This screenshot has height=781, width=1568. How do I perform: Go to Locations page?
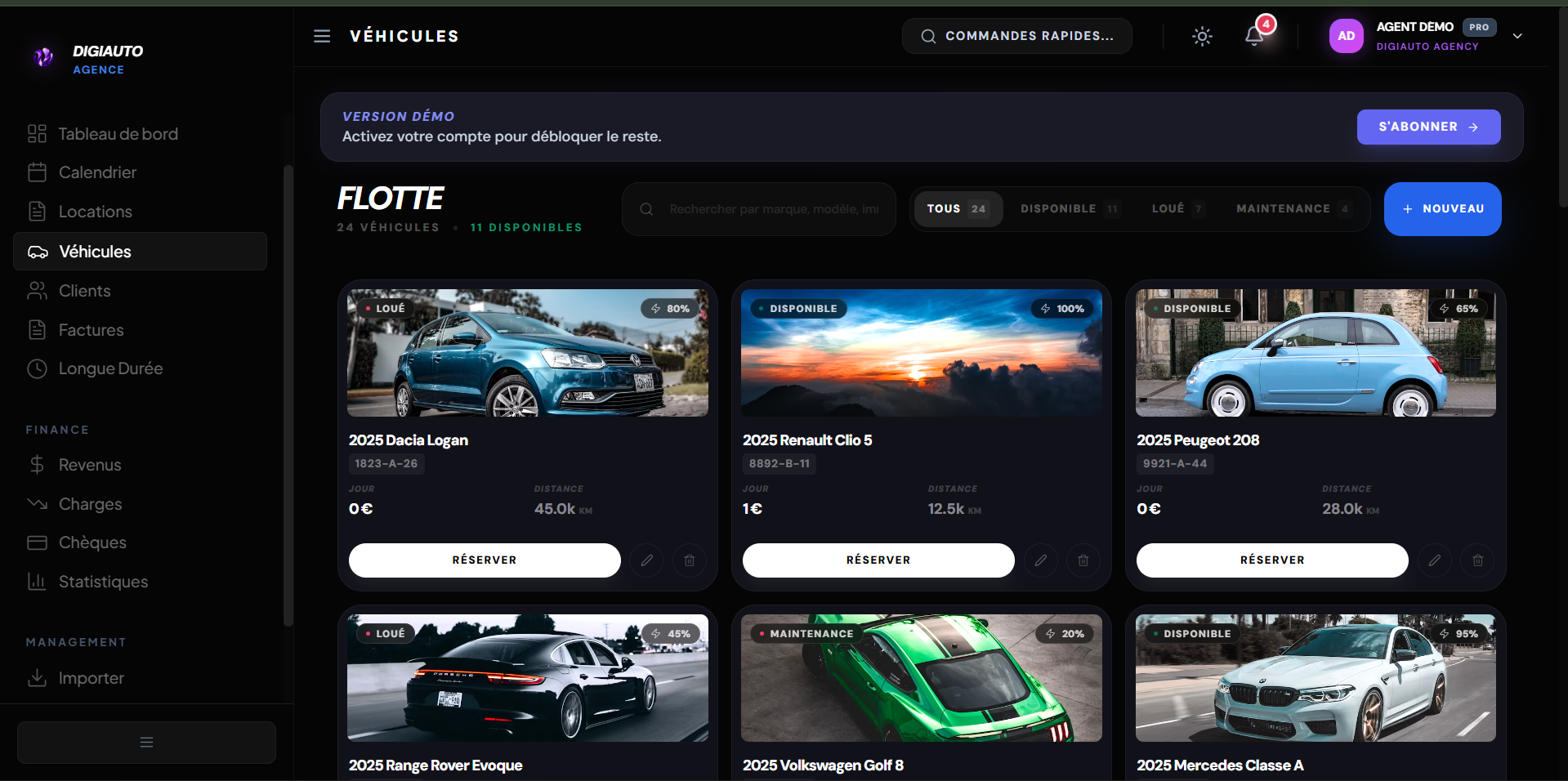click(x=140, y=212)
